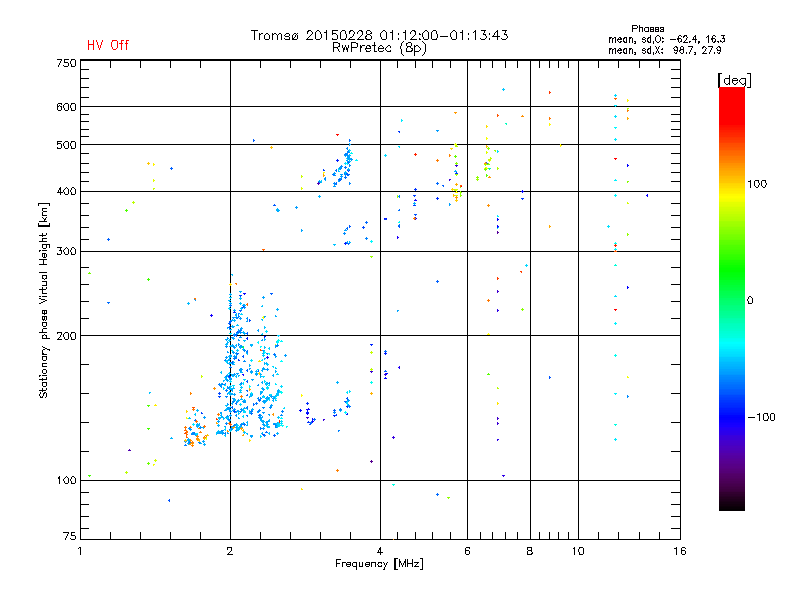Click the 'Frequency [MHz]' x-axis label
Screen dimensions: 800x600
coord(379,564)
